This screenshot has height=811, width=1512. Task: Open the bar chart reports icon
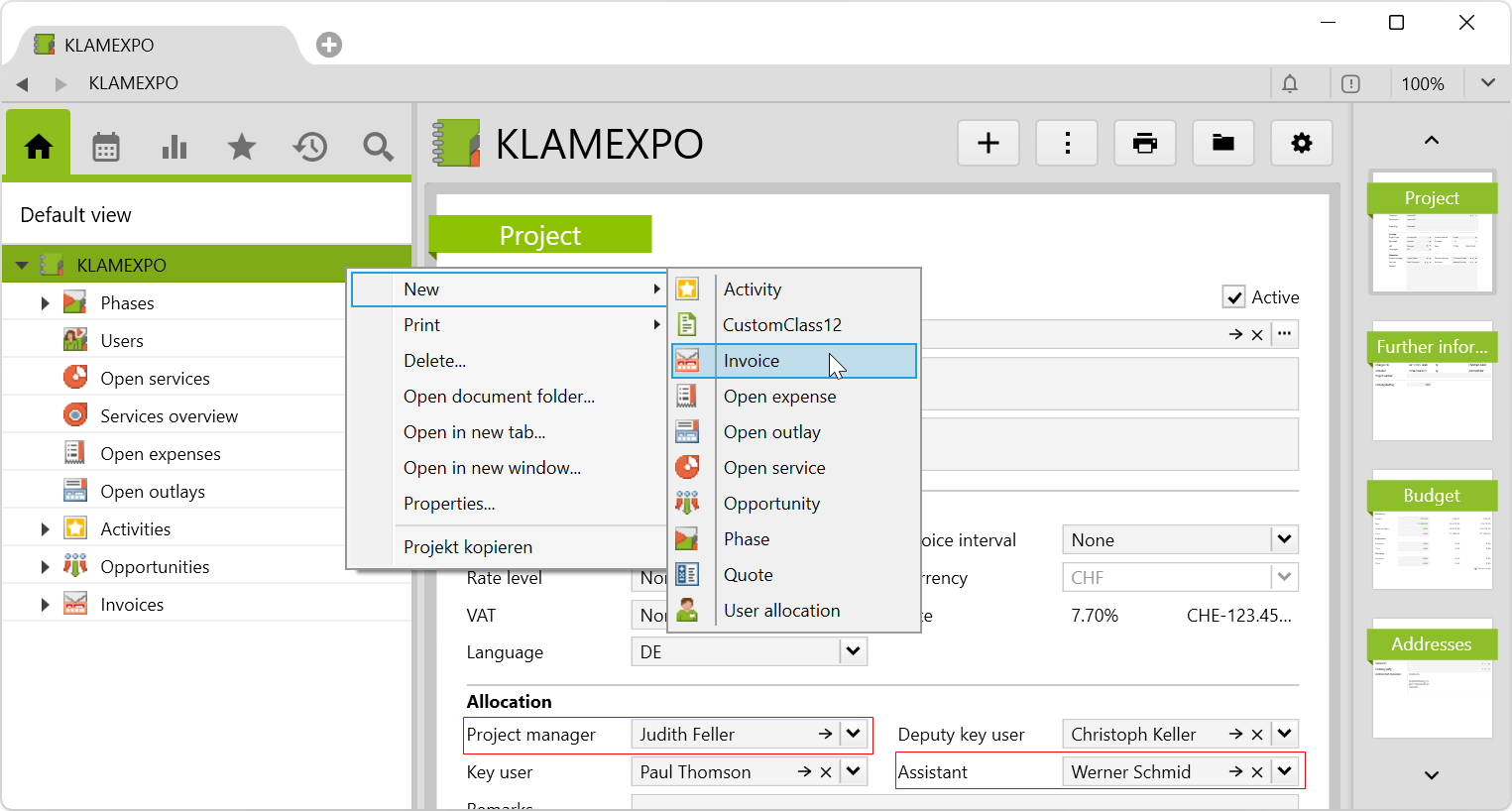point(174,147)
